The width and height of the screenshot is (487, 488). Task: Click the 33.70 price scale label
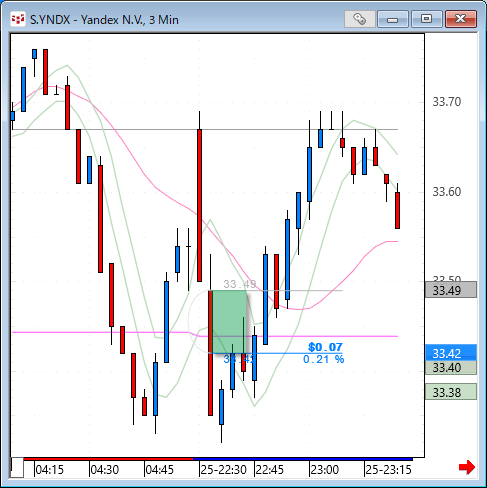[x=447, y=101]
